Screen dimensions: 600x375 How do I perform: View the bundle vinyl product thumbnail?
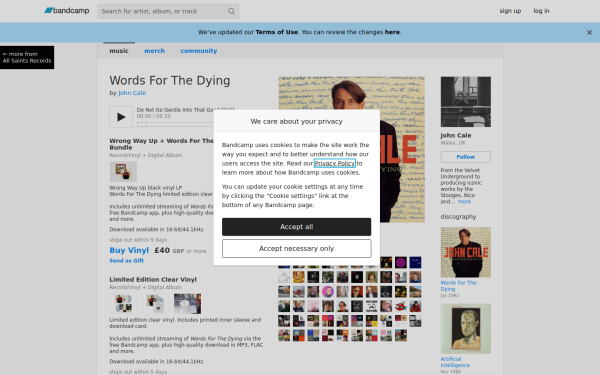[123, 171]
